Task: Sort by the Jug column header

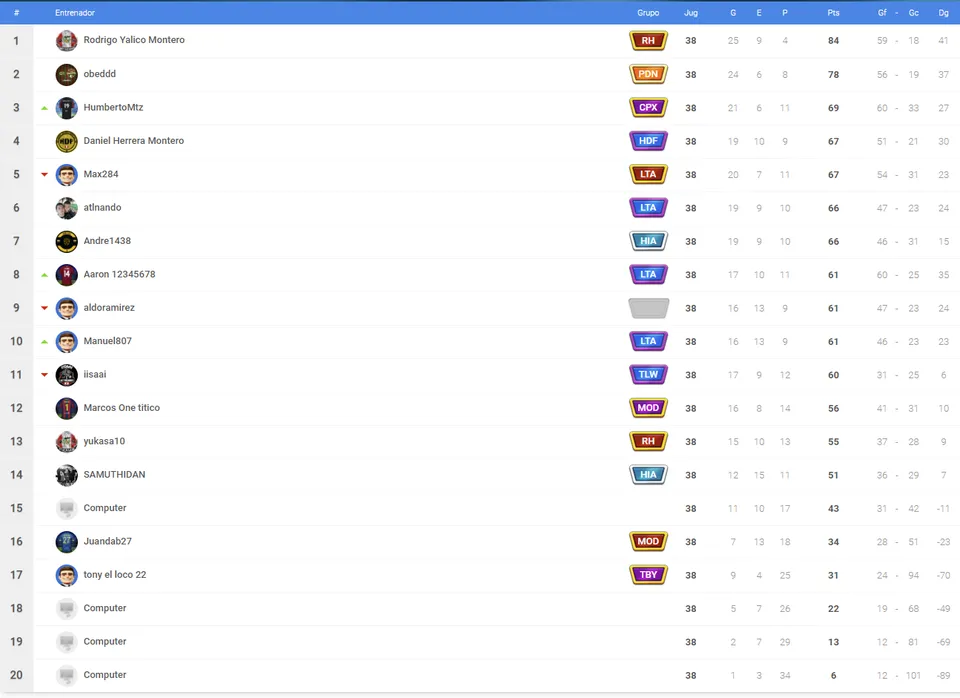Action: click(691, 13)
